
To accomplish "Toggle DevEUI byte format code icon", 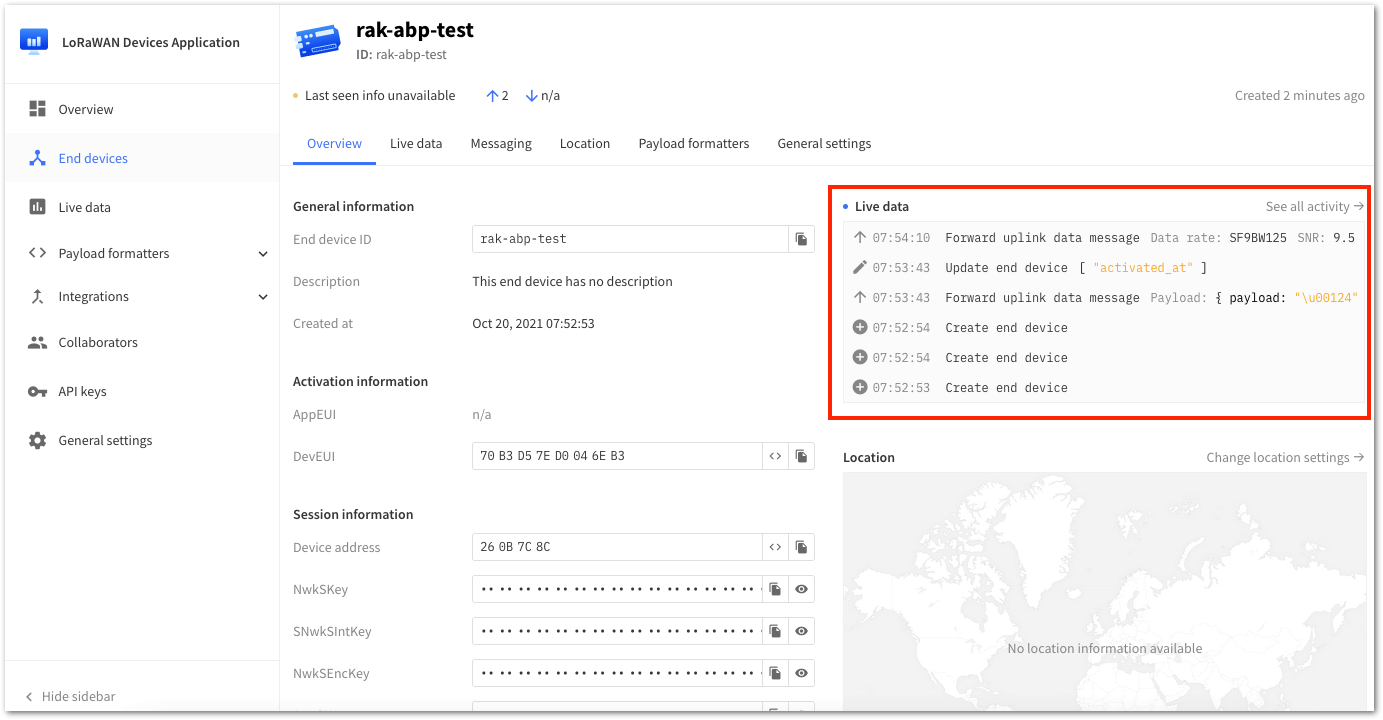I will (775, 456).
